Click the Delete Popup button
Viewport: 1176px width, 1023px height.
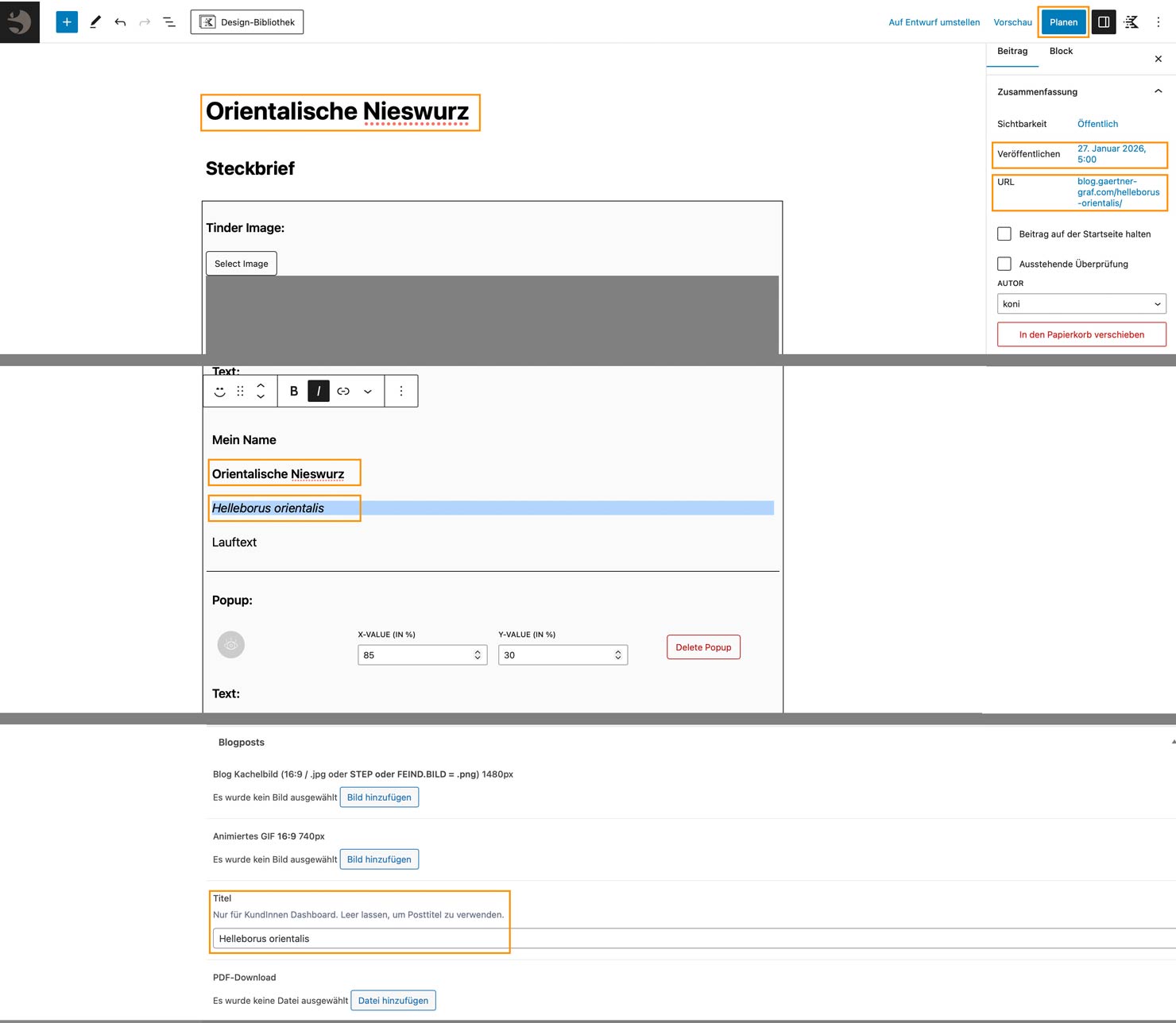tap(703, 647)
